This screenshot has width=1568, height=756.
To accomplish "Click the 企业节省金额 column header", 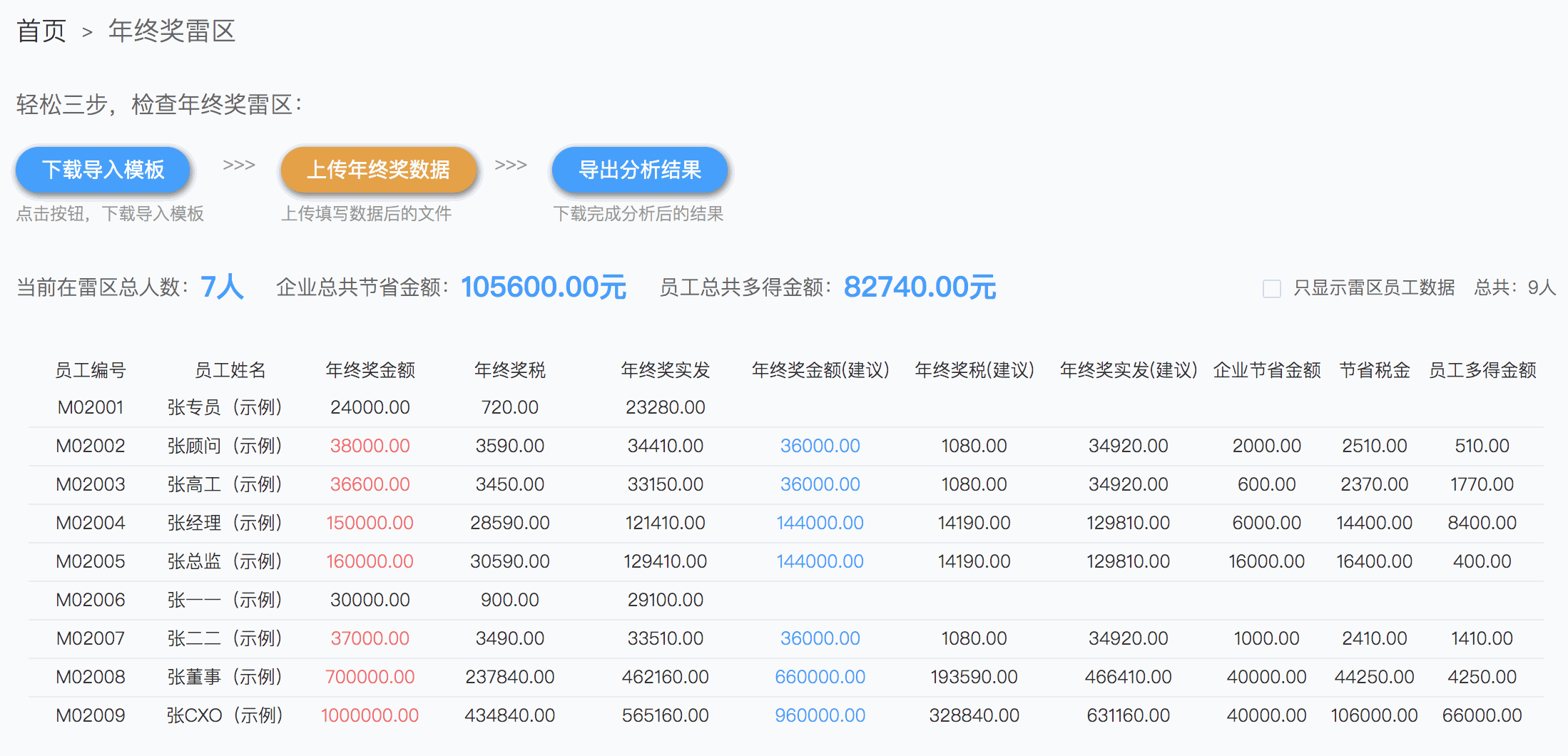I will (x=1266, y=370).
